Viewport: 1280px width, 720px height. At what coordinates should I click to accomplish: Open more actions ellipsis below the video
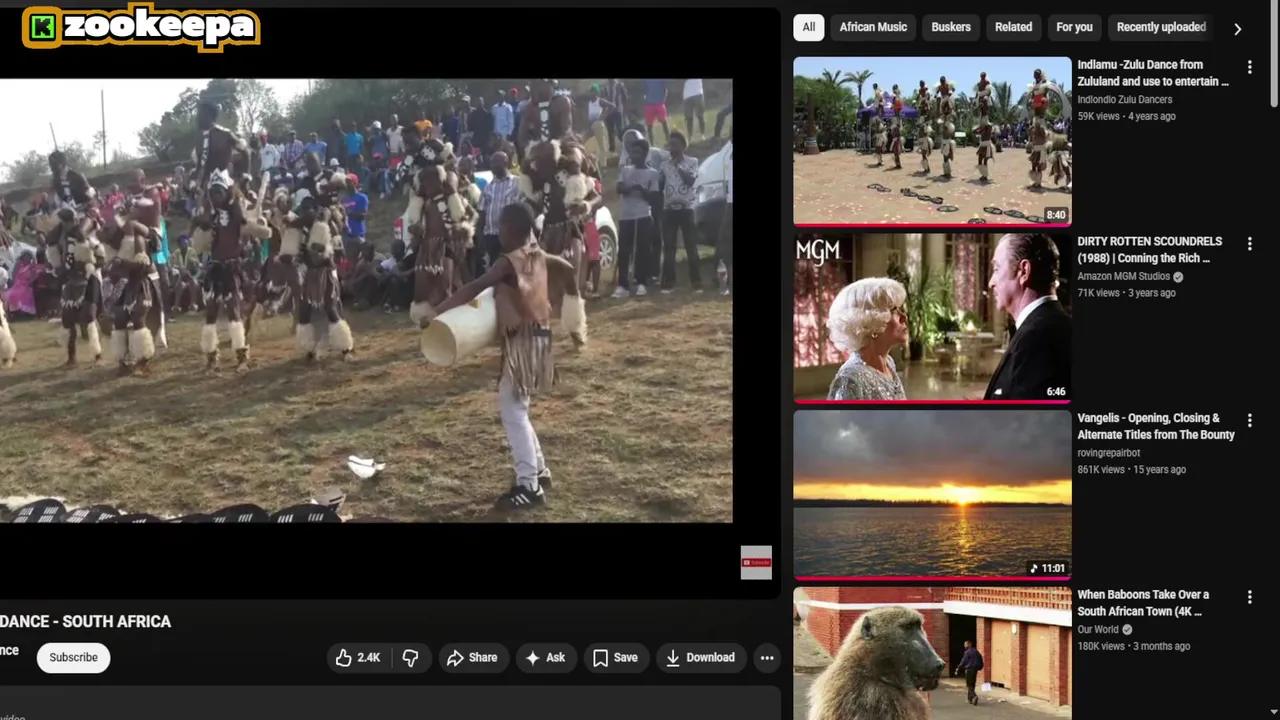[767, 657]
